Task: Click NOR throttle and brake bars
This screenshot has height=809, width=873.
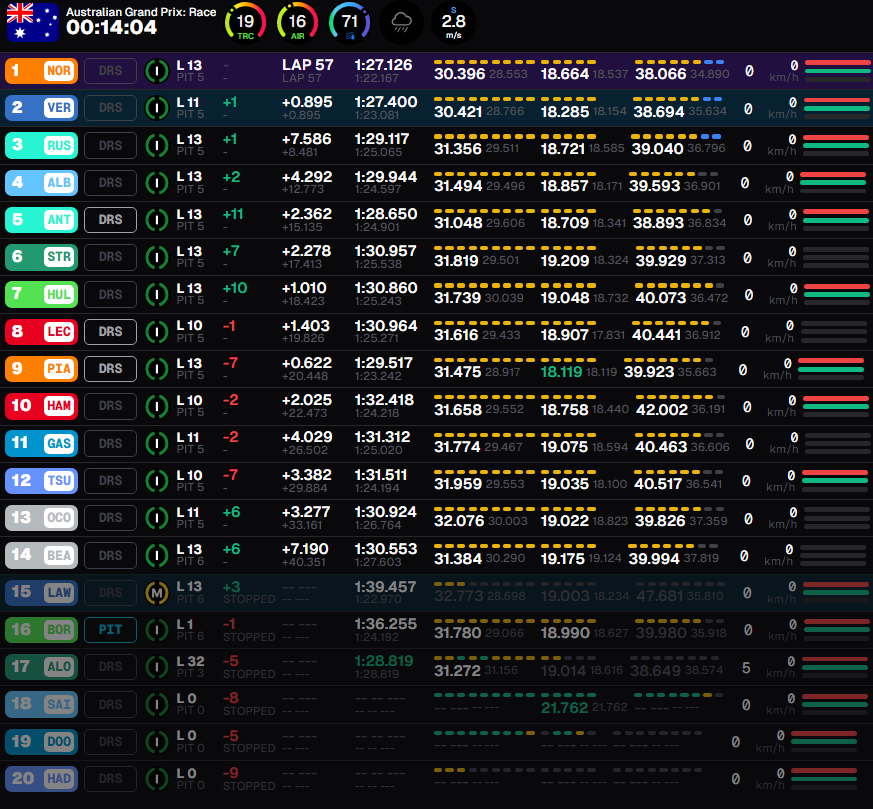Action: [837, 71]
